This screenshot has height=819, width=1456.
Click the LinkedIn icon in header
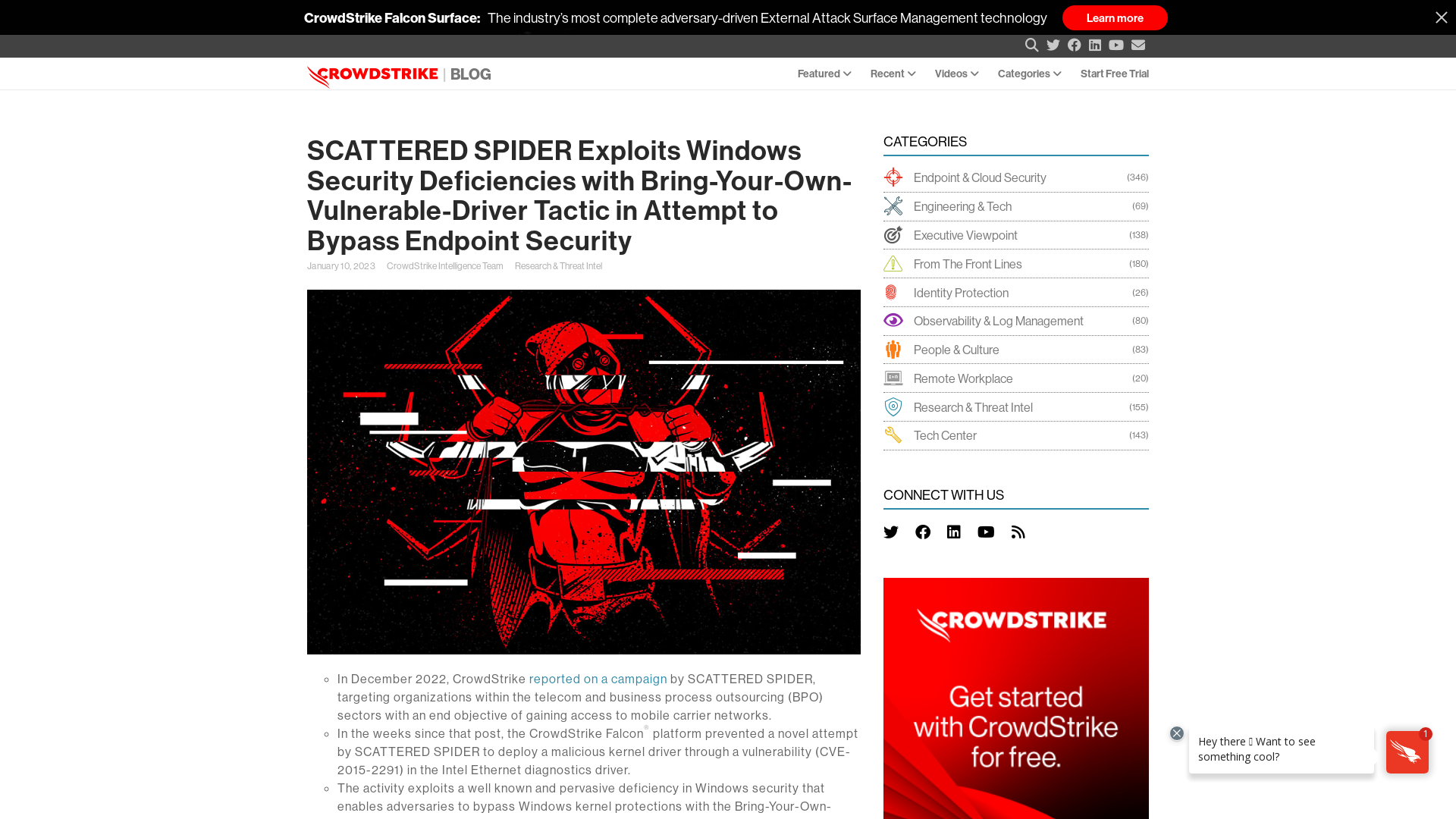pyautogui.click(x=1095, y=45)
